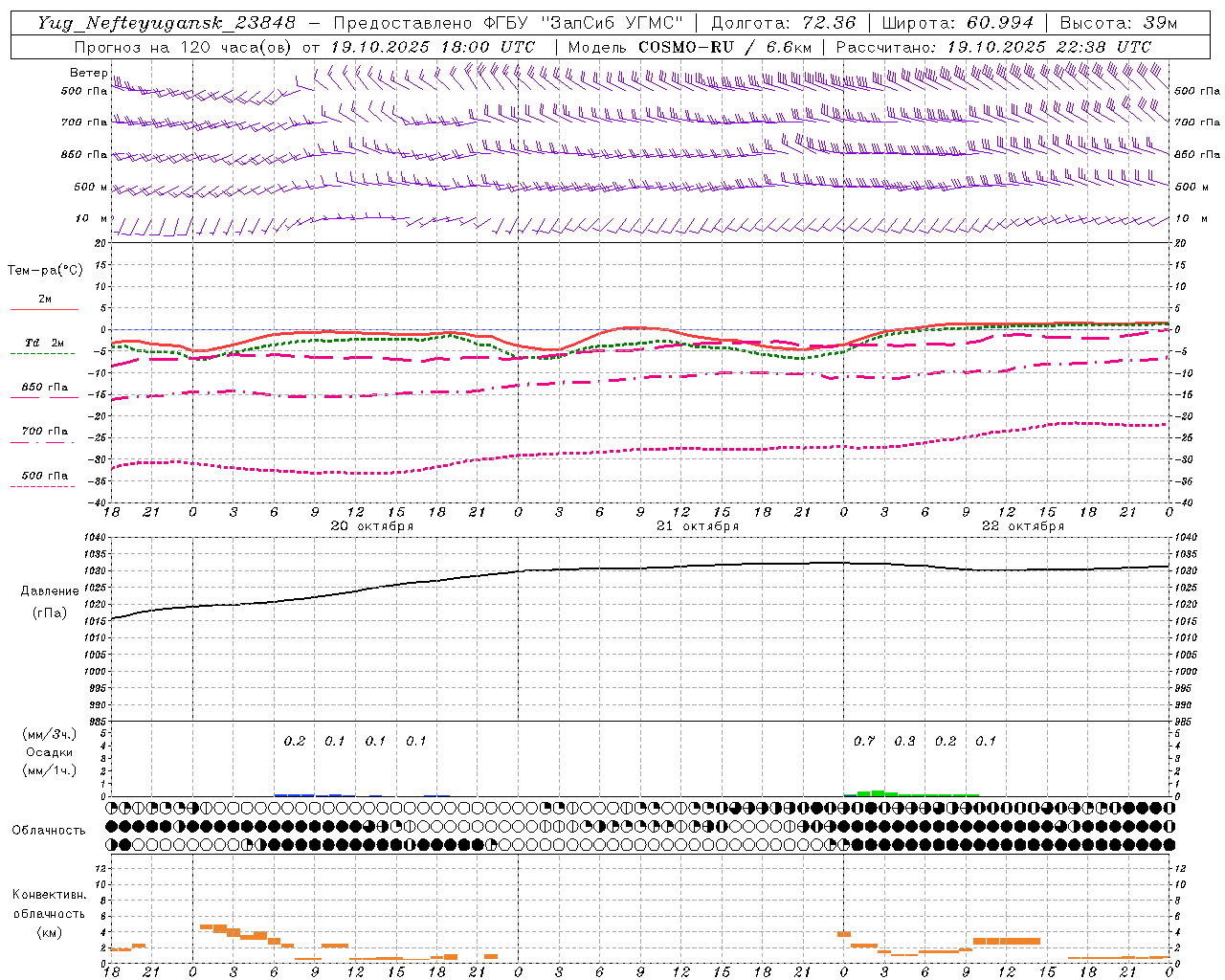The height and width of the screenshot is (980, 1225).
Task: Click the '(мм/1ч.)' hourly precipitation unit label
Action: (50, 770)
